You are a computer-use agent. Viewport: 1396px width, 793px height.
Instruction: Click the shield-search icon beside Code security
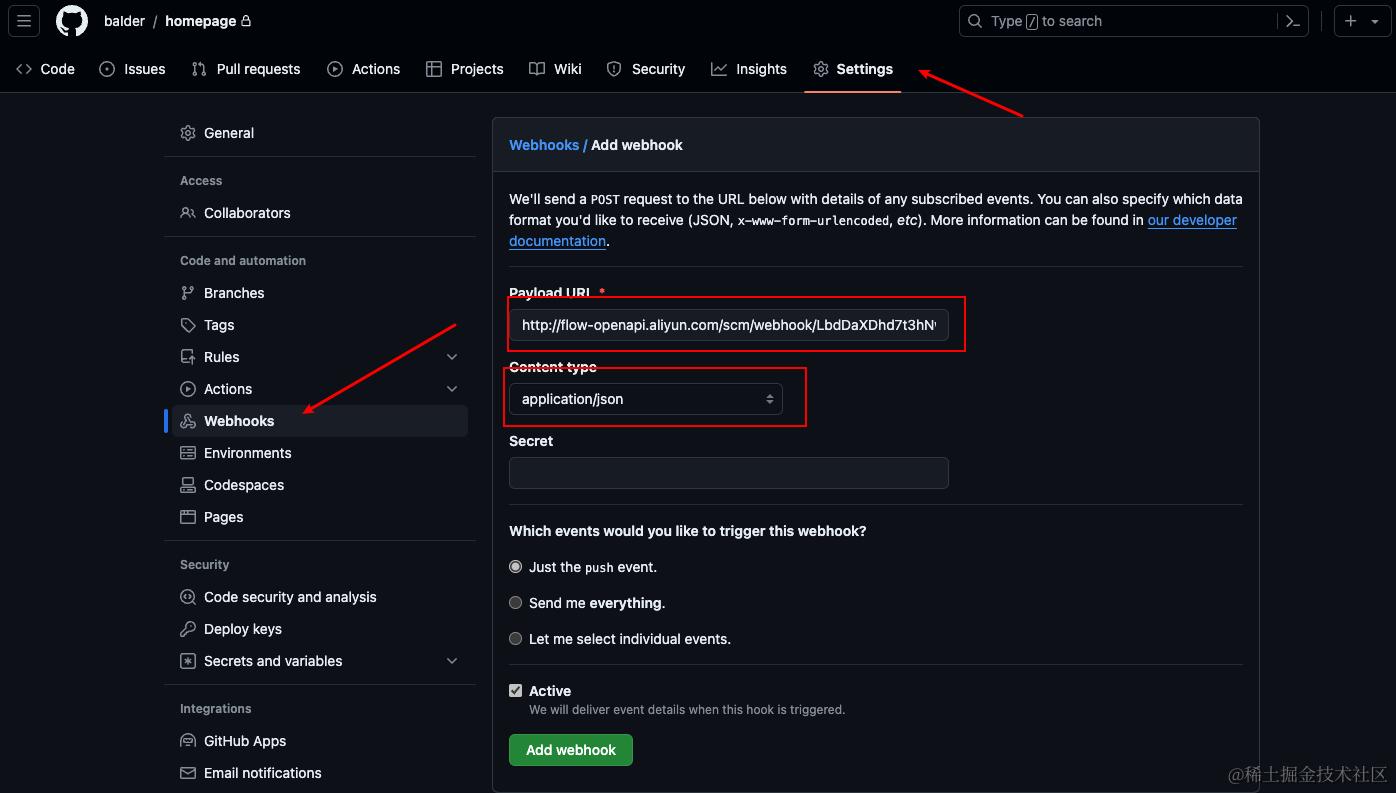click(x=188, y=597)
